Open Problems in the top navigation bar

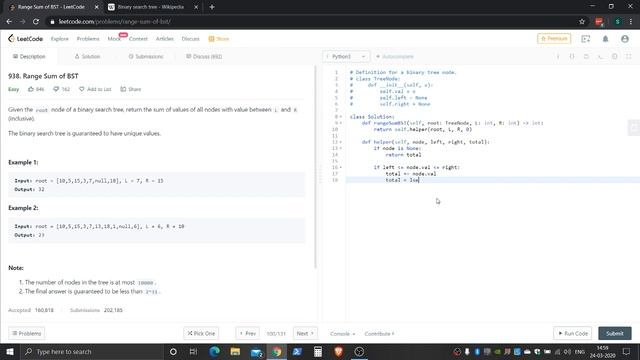tap(88, 39)
